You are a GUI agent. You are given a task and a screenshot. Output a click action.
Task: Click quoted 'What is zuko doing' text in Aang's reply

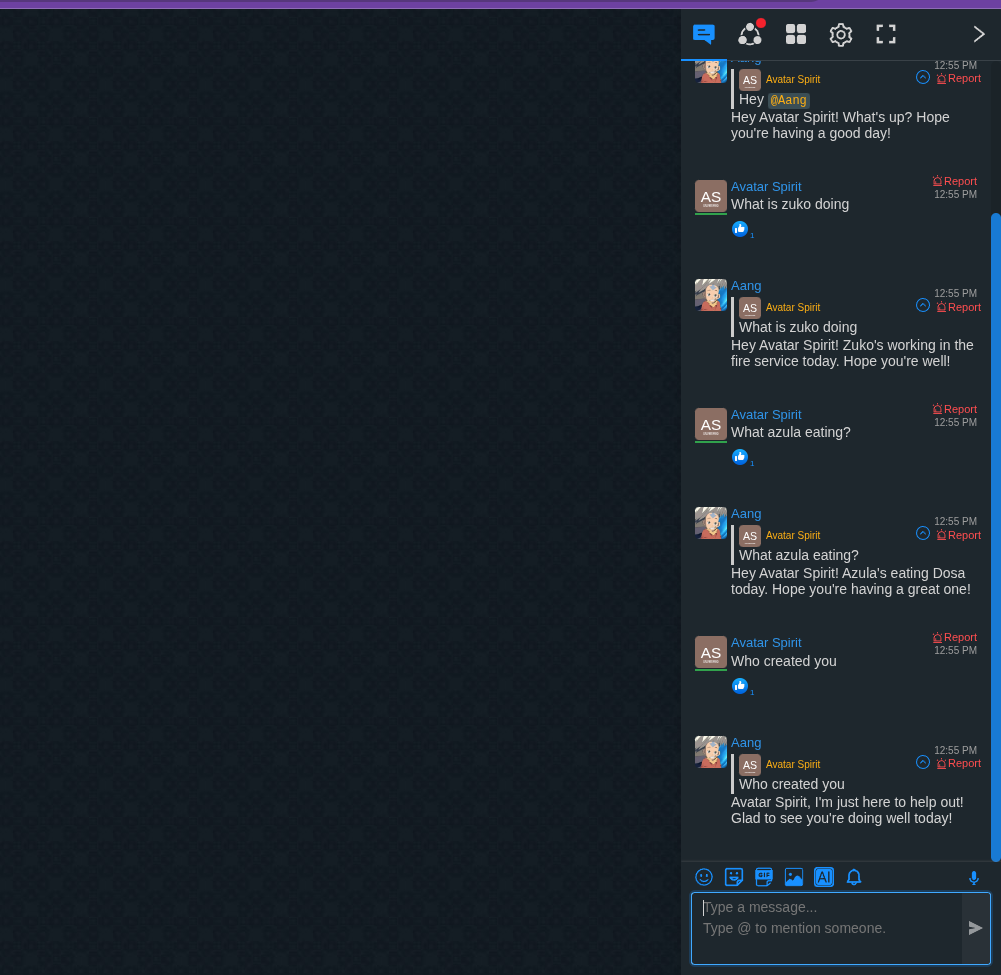coord(797,327)
